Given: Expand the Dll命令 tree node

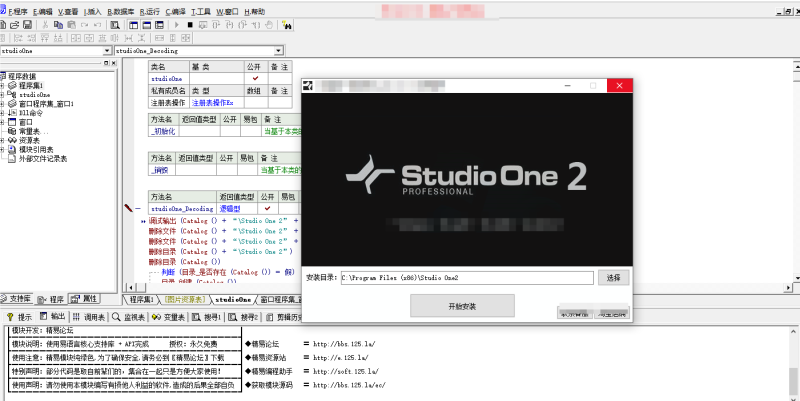Looking at the screenshot, I should (2, 113).
